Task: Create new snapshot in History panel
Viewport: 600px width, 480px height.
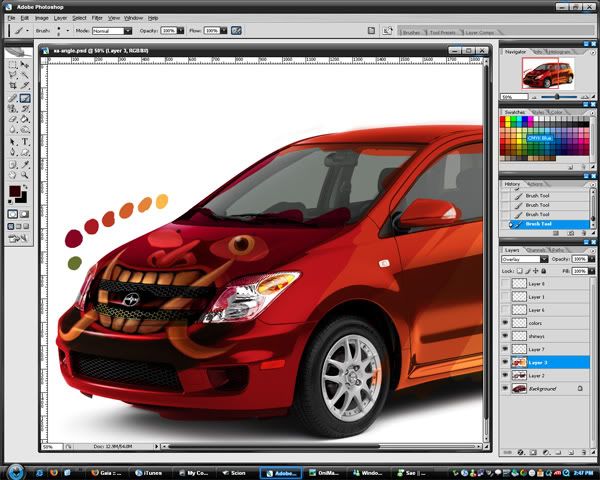Action: (x=570, y=233)
